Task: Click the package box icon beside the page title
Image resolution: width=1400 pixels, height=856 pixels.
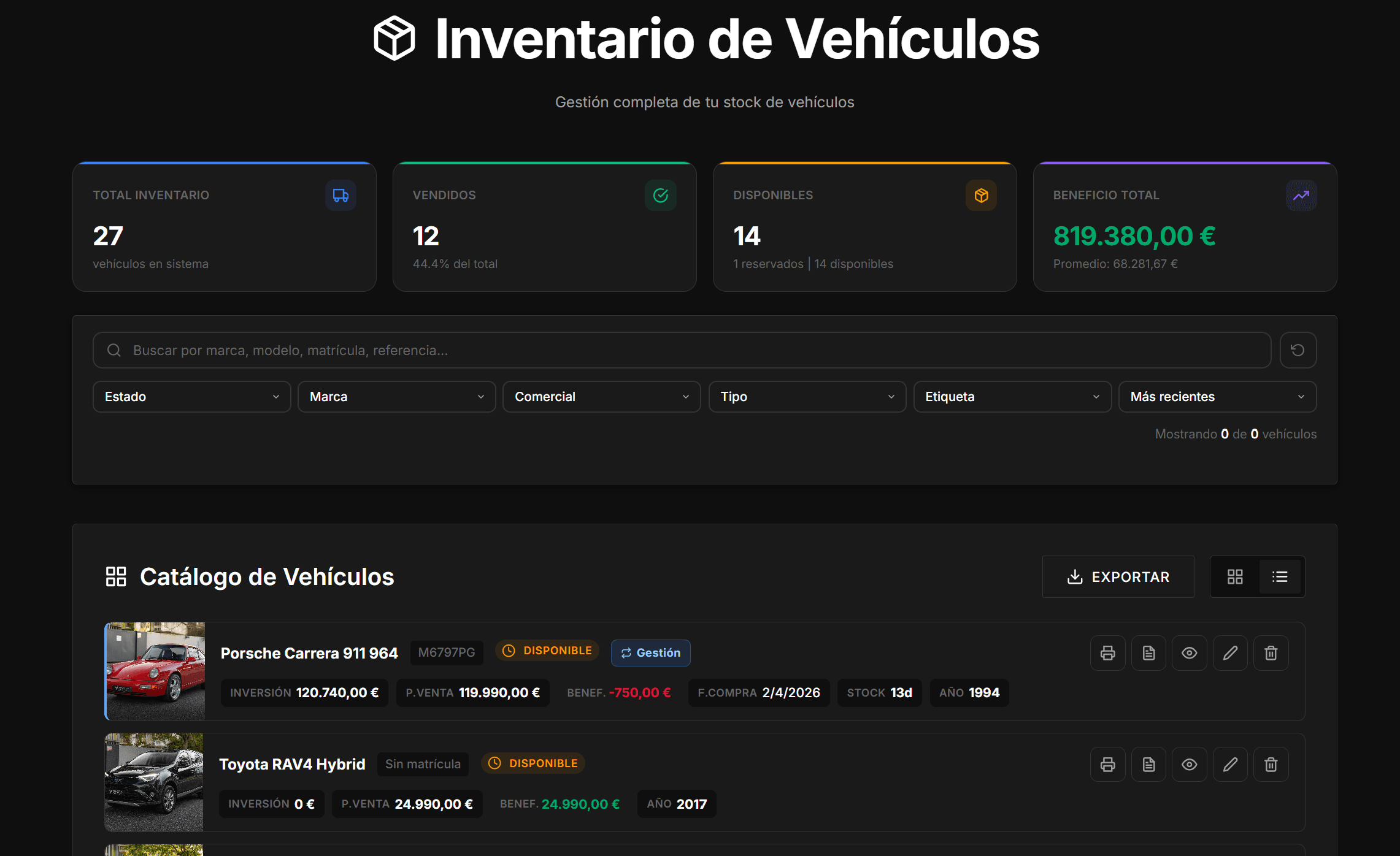Action: point(394,38)
